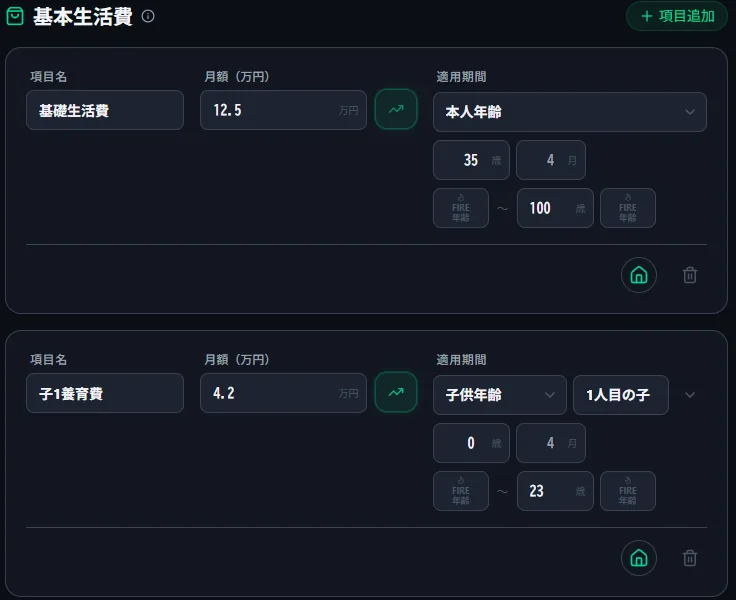Viewport: 736px width, 600px height.
Task: Delete the 子1養育費 item with trash icon
Action: [690, 558]
